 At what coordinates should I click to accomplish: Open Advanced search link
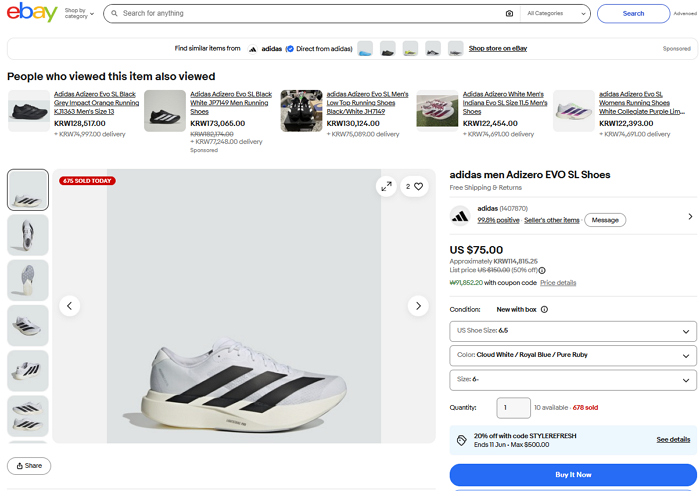tap(685, 13)
